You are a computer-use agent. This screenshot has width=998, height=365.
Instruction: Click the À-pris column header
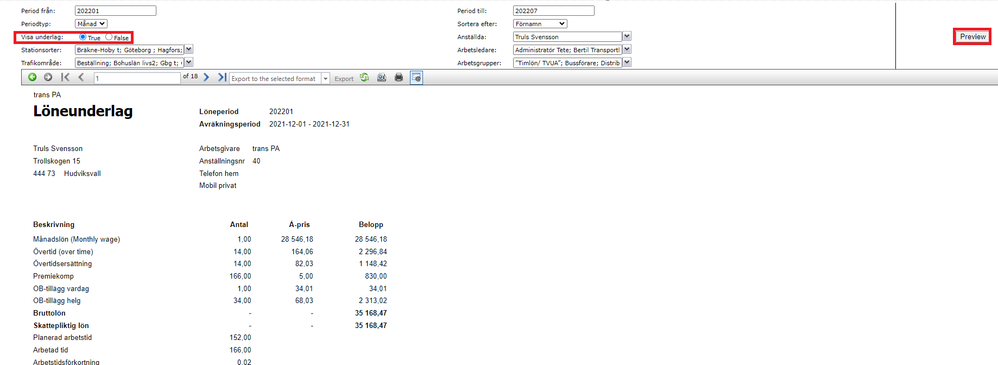click(x=299, y=225)
